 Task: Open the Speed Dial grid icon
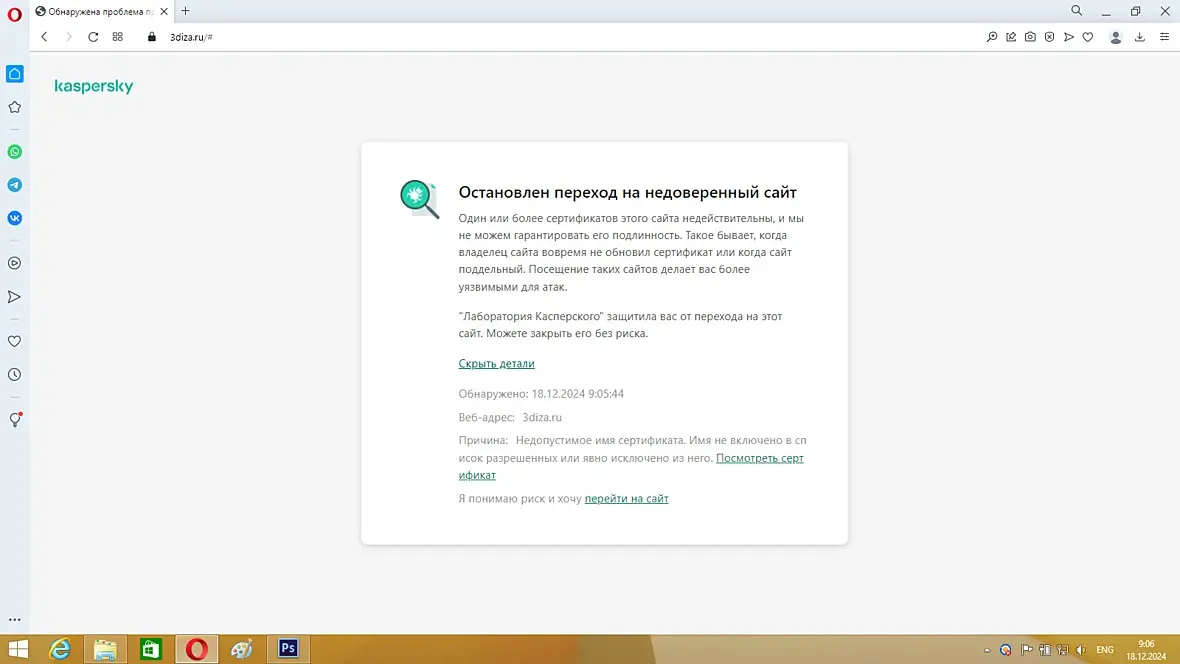coord(117,37)
